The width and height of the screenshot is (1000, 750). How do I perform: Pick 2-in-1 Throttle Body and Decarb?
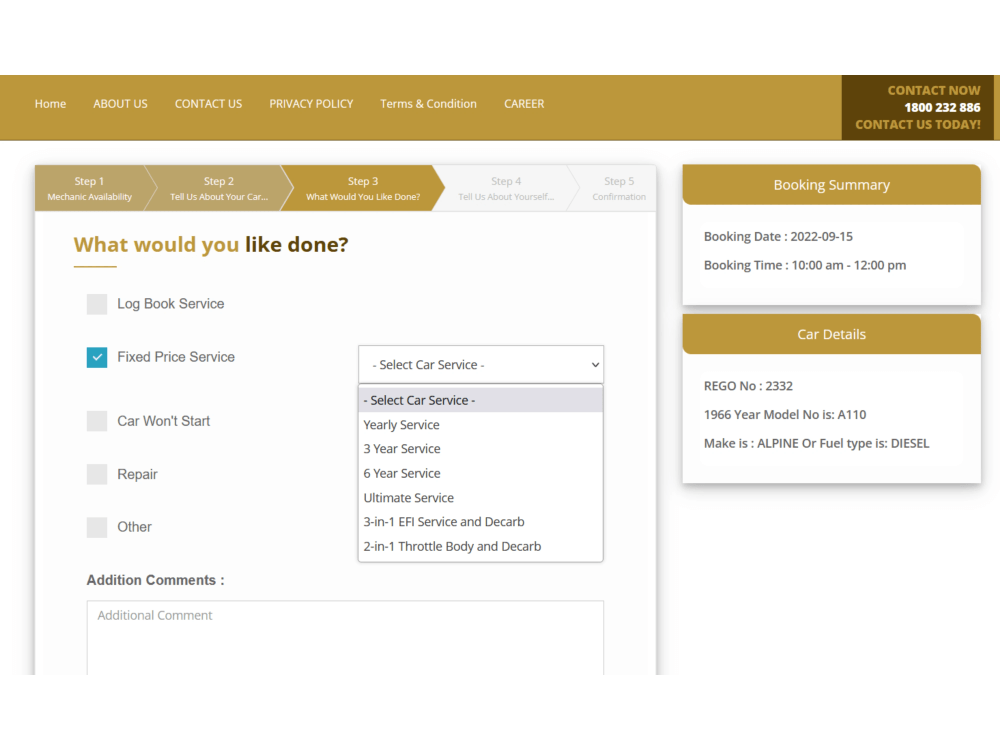pos(481,547)
